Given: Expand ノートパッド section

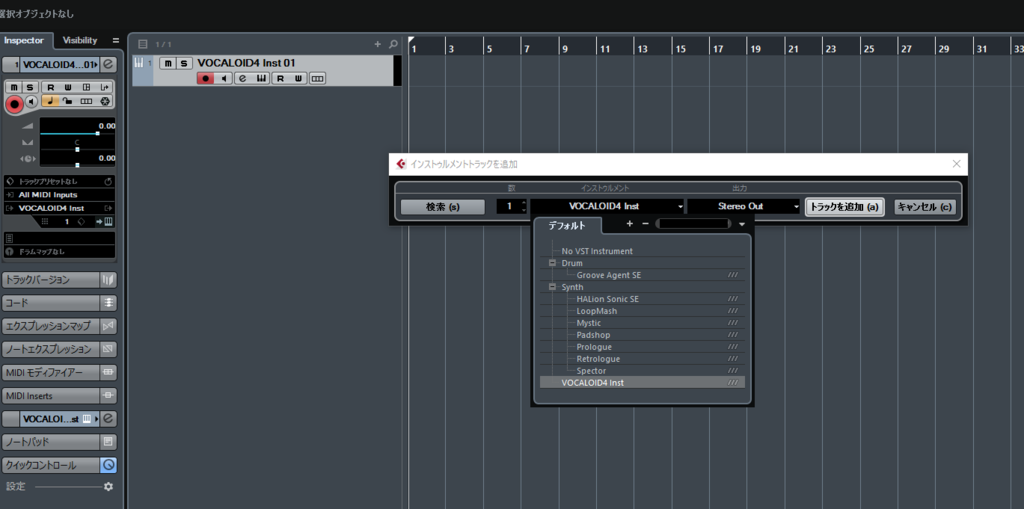Looking at the screenshot, I should (59, 442).
